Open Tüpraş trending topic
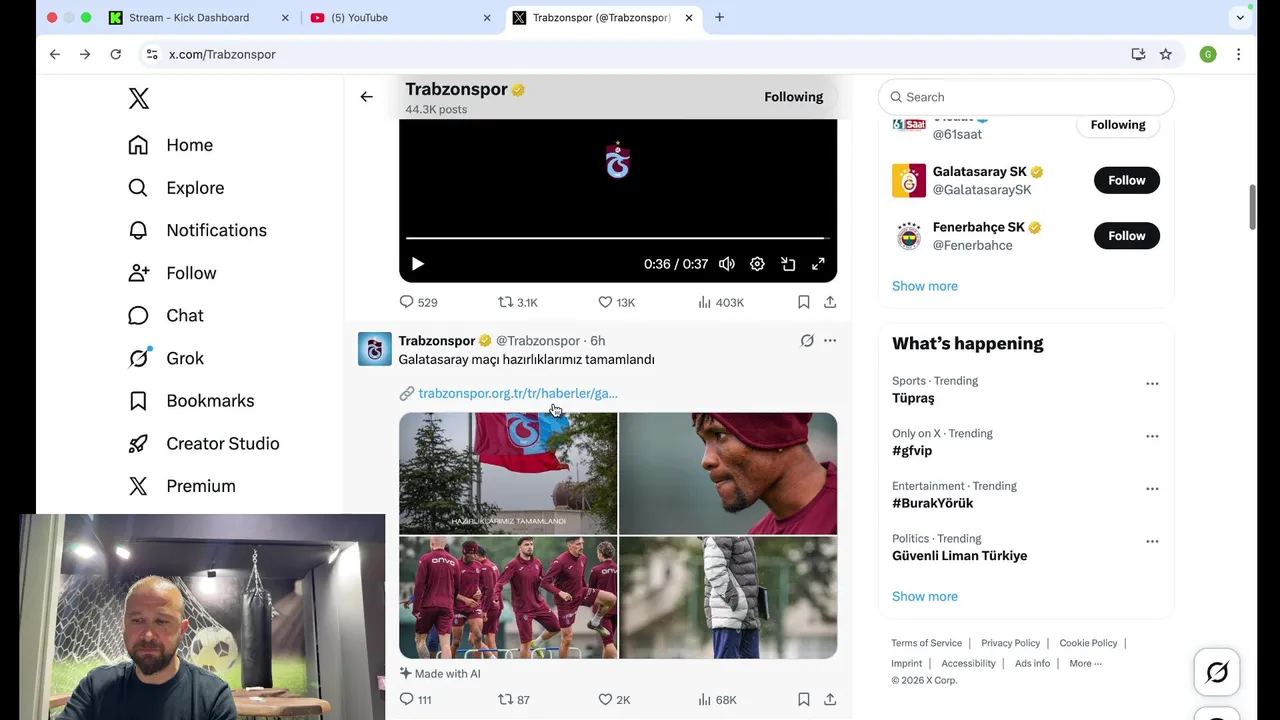Image resolution: width=1280 pixels, height=720 pixels. (x=913, y=398)
